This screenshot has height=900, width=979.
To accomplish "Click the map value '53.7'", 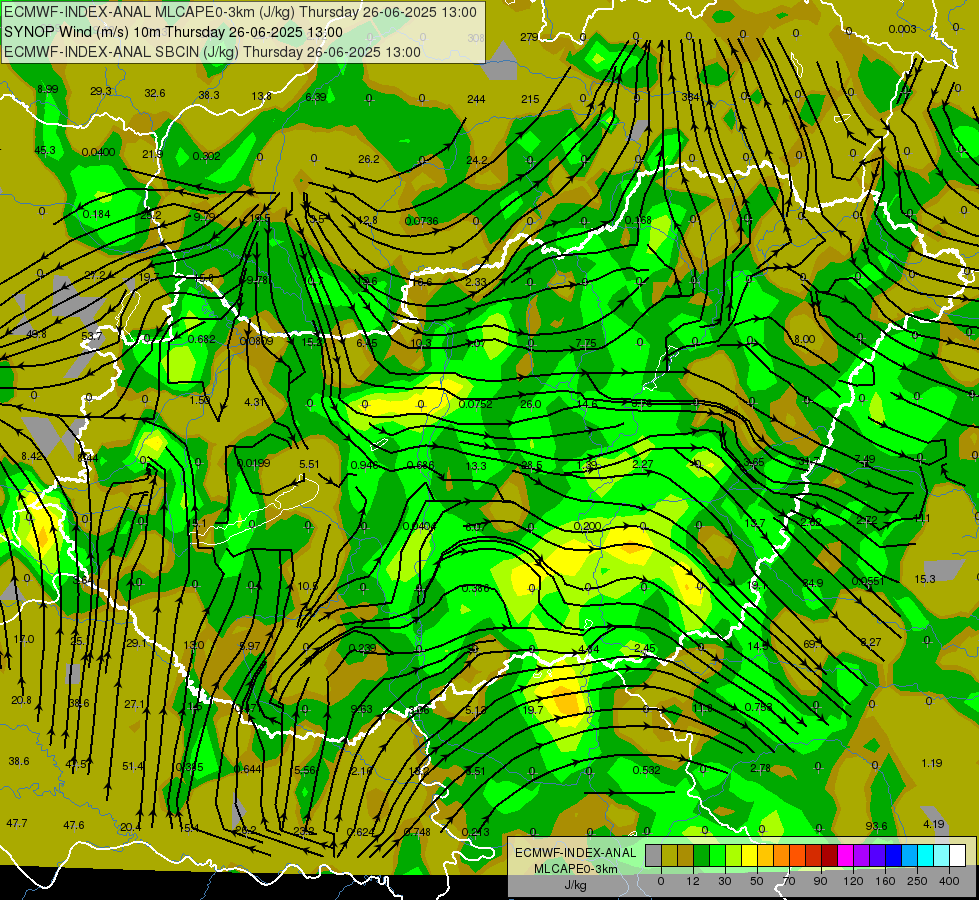I will [x=91, y=336].
